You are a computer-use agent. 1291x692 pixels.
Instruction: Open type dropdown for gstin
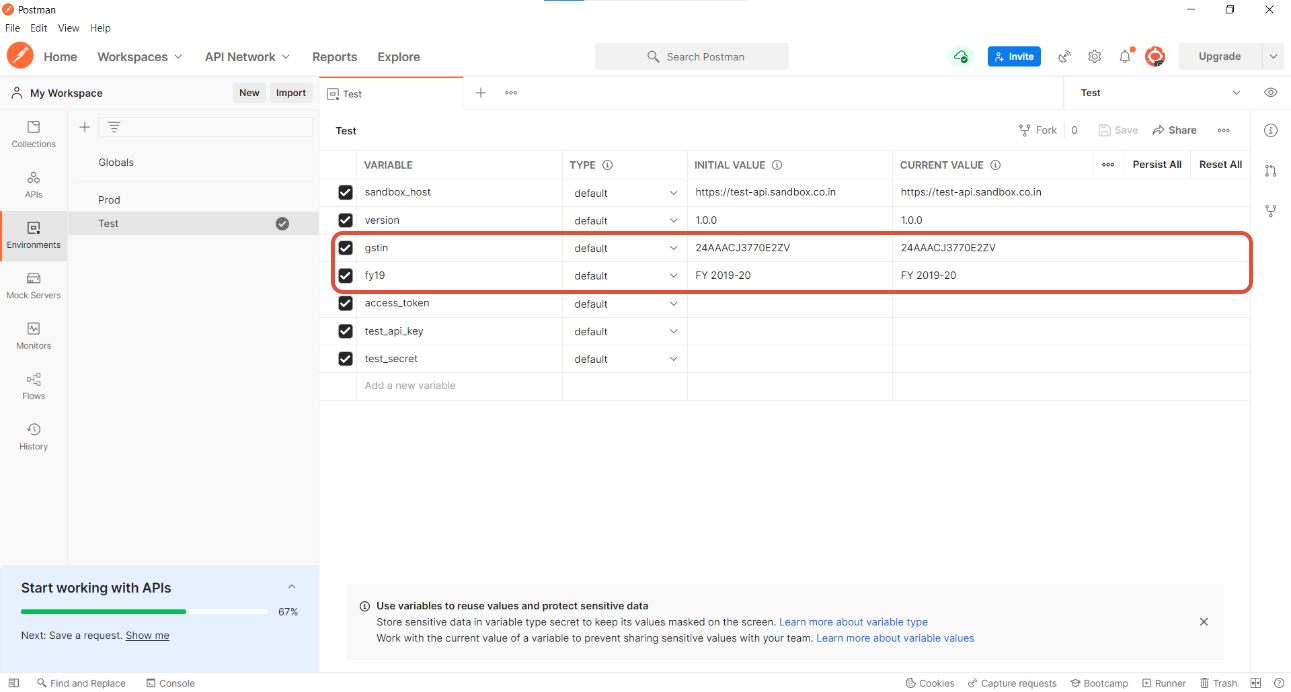pos(625,248)
